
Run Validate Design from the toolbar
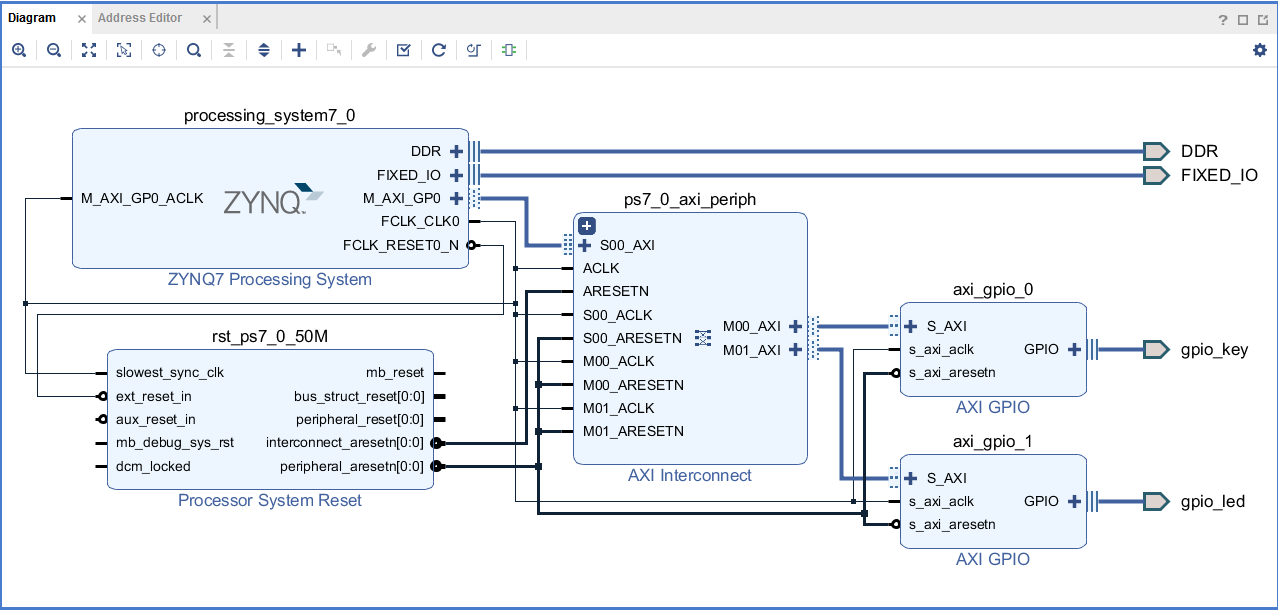(x=403, y=50)
